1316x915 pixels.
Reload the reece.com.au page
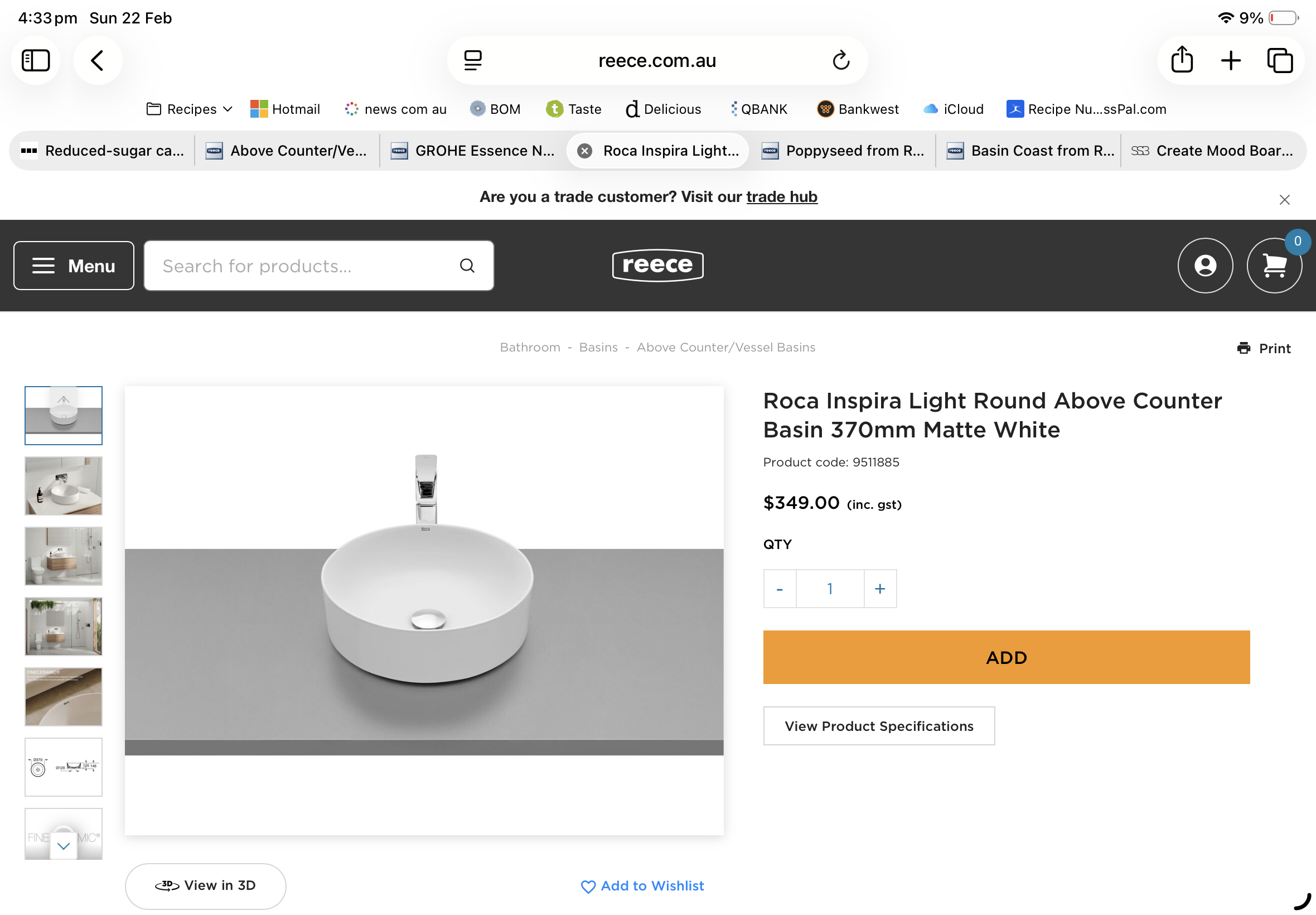[x=840, y=60]
